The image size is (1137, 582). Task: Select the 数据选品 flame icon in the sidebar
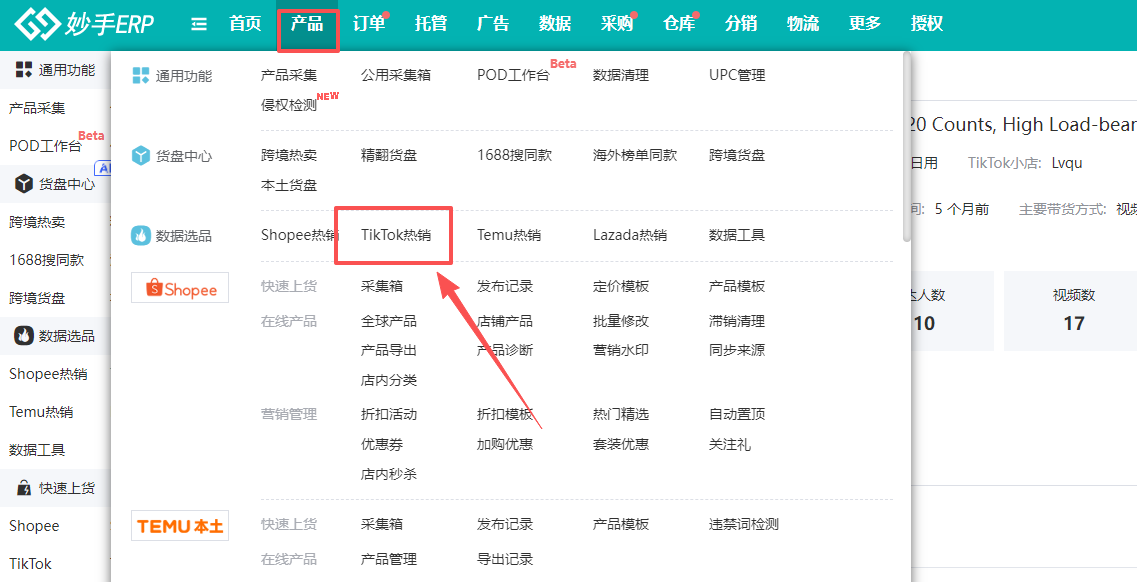[24, 336]
